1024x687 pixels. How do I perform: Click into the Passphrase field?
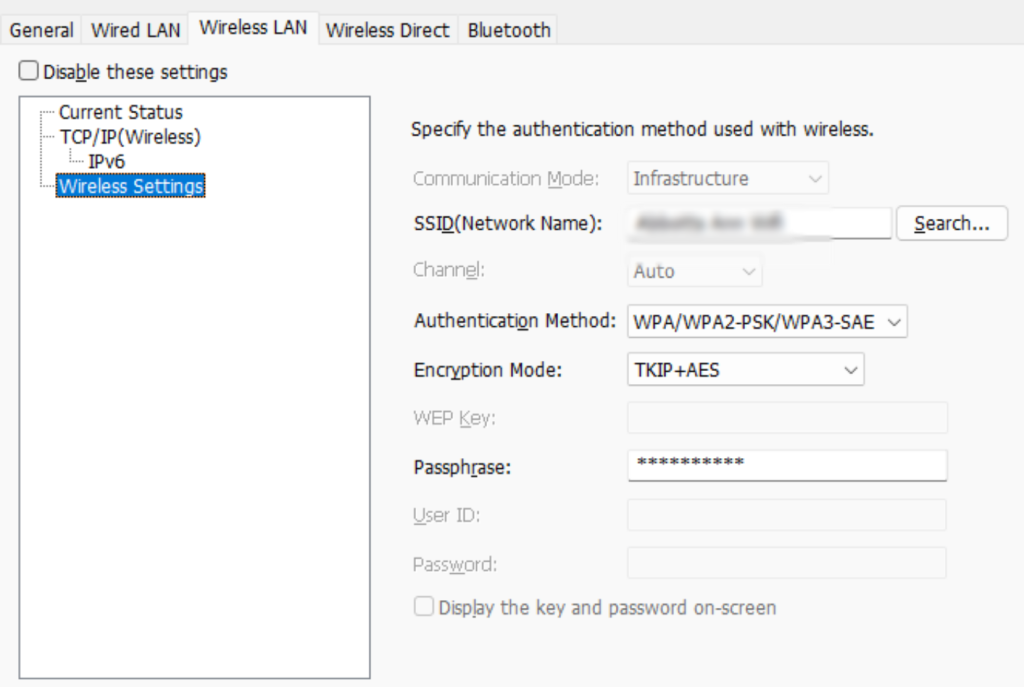787,466
